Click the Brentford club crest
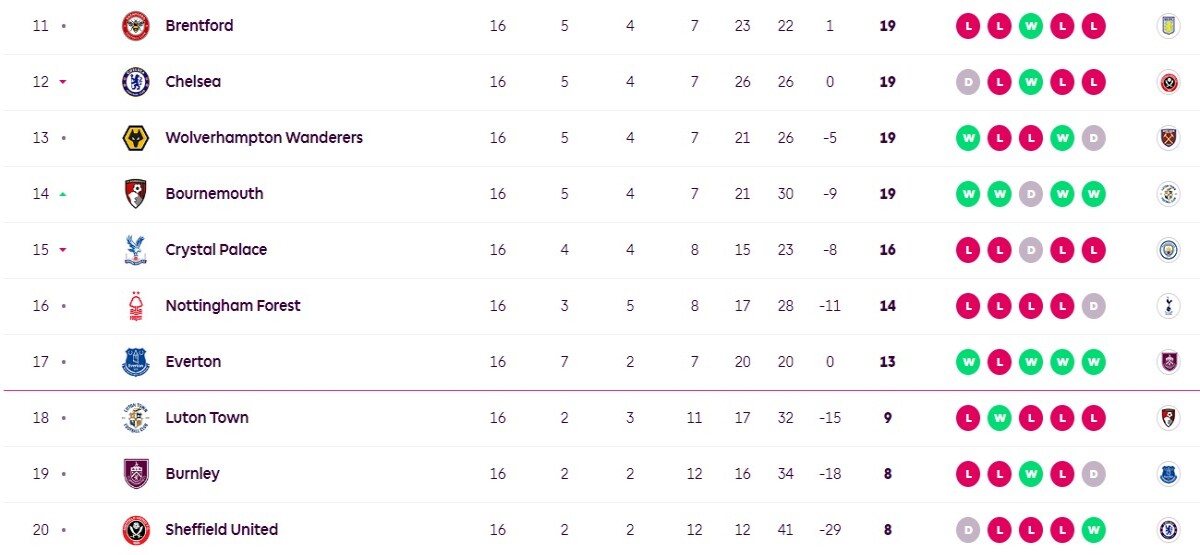This screenshot has height=555, width=1200. pyautogui.click(x=135, y=26)
